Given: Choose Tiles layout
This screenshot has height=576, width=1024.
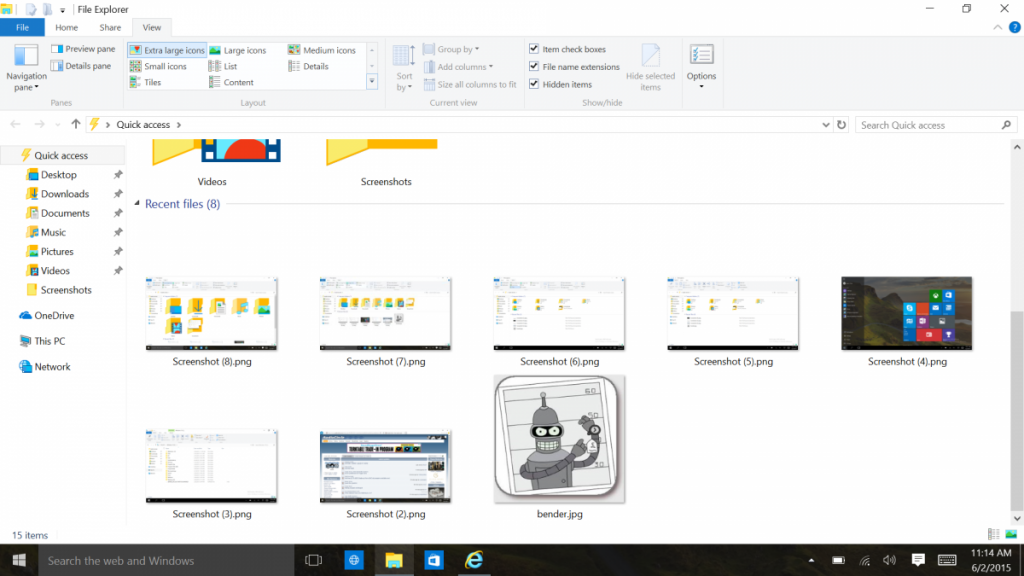Looking at the screenshot, I should 146,82.
